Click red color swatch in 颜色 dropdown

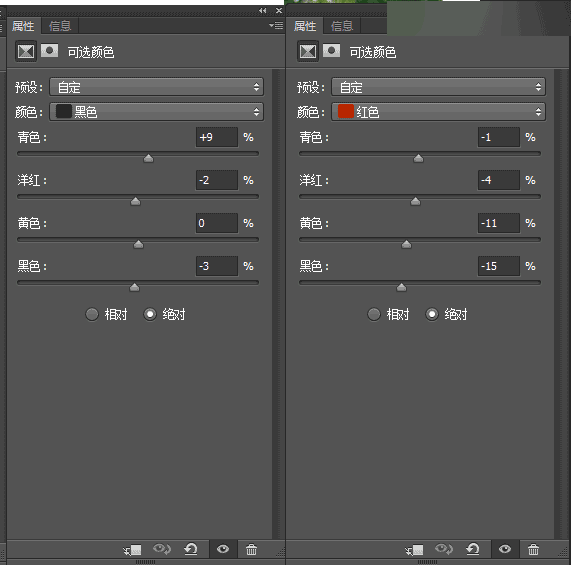point(346,111)
